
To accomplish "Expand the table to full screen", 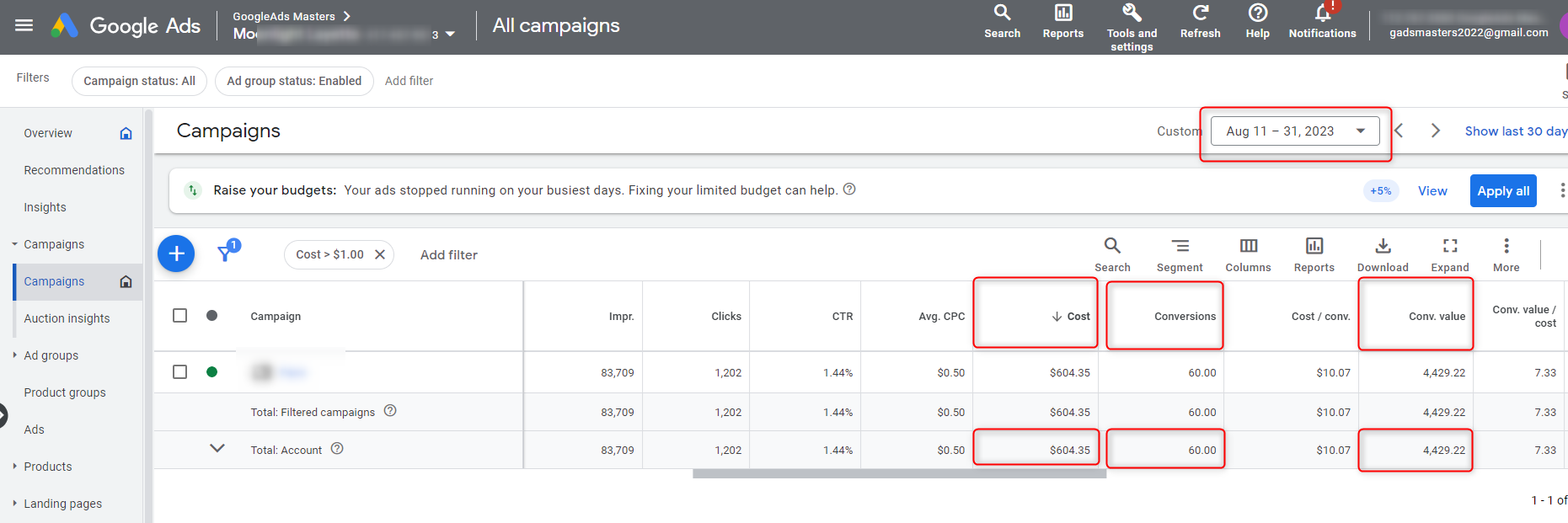I will (1449, 254).
